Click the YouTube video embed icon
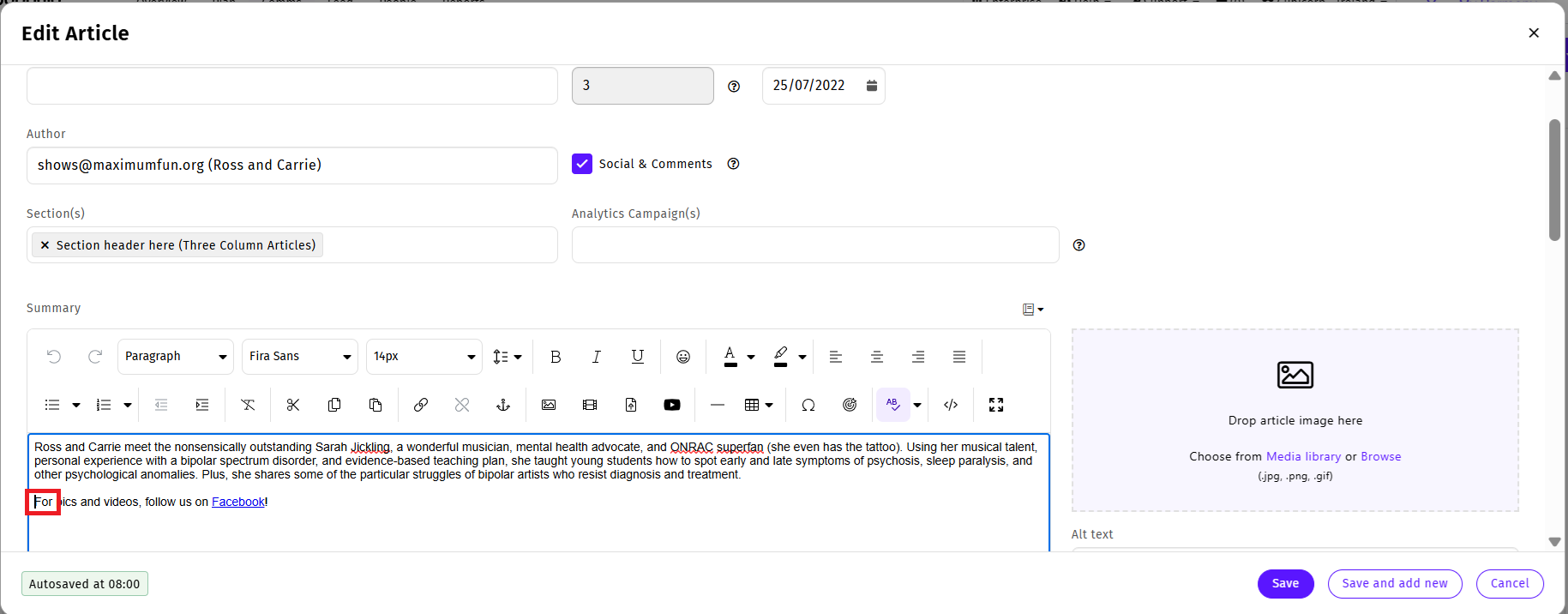Image resolution: width=1568 pixels, height=614 pixels. point(672,405)
